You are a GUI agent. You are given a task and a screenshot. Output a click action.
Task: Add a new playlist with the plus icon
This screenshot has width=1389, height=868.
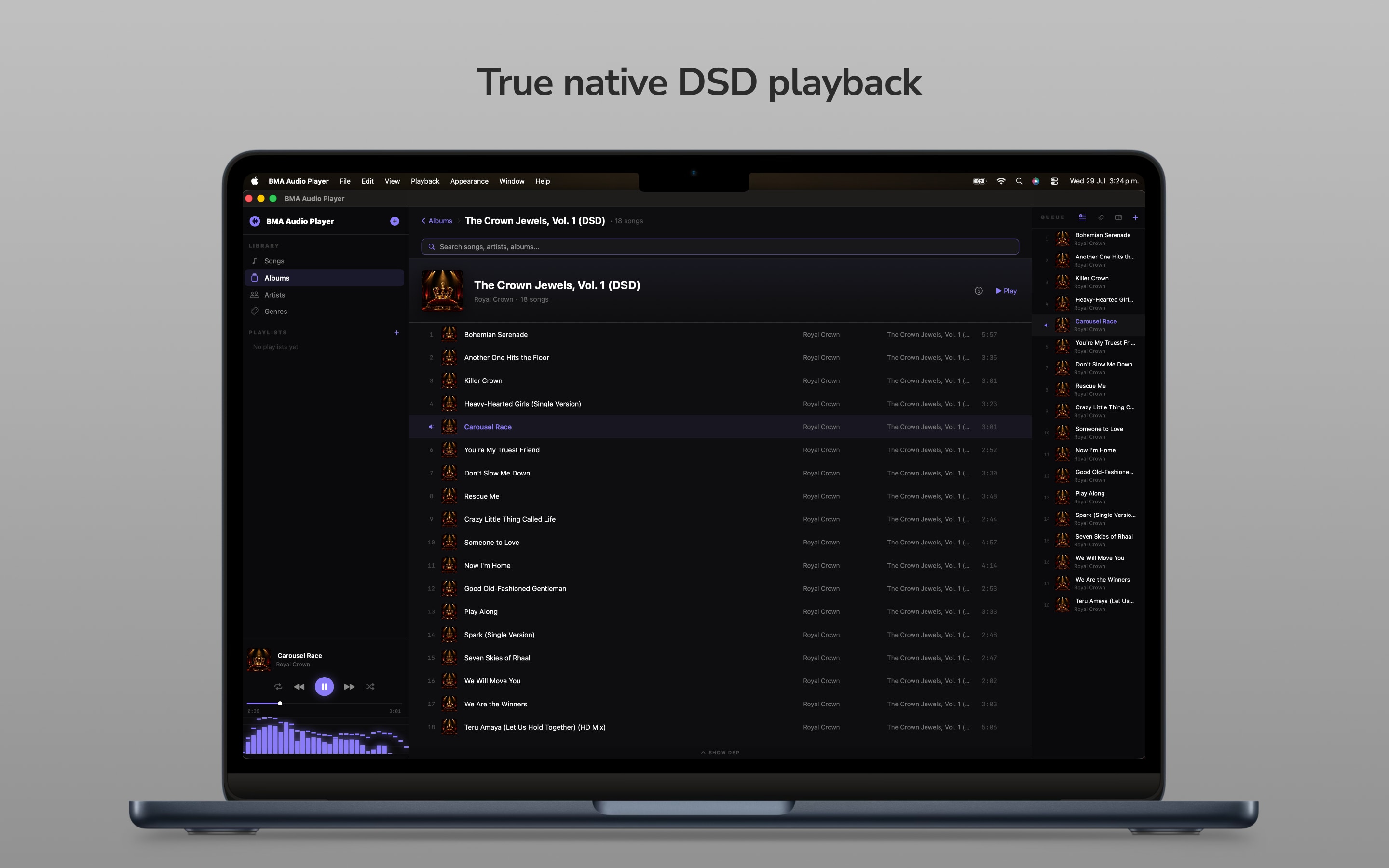(x=396, y=332)
